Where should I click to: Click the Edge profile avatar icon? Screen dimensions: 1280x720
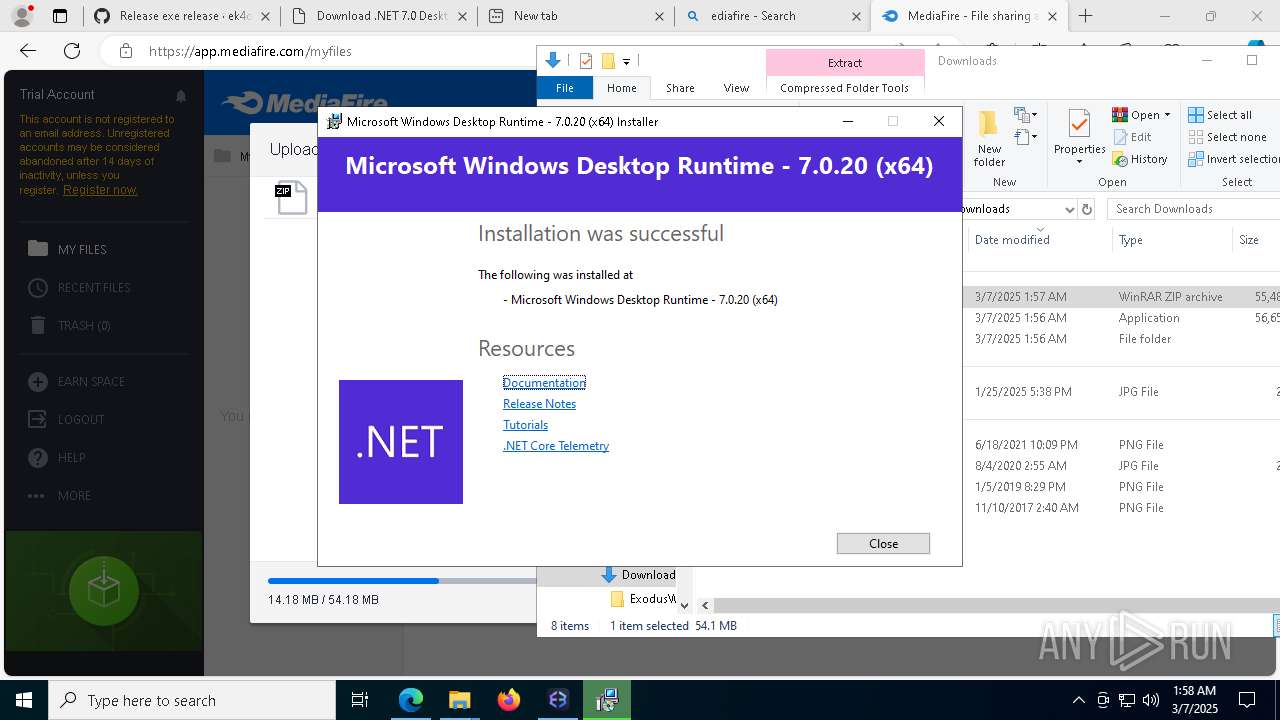pos(21,16)
